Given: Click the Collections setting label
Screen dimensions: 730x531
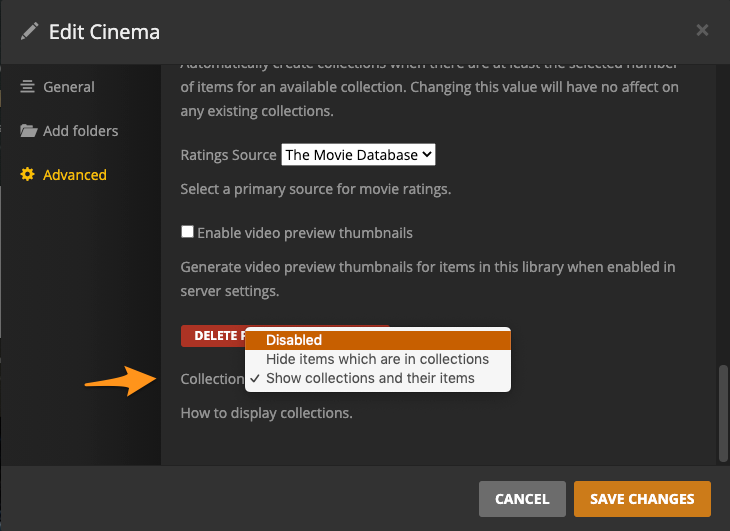Looking at the screenshot, I should (212, 379).
